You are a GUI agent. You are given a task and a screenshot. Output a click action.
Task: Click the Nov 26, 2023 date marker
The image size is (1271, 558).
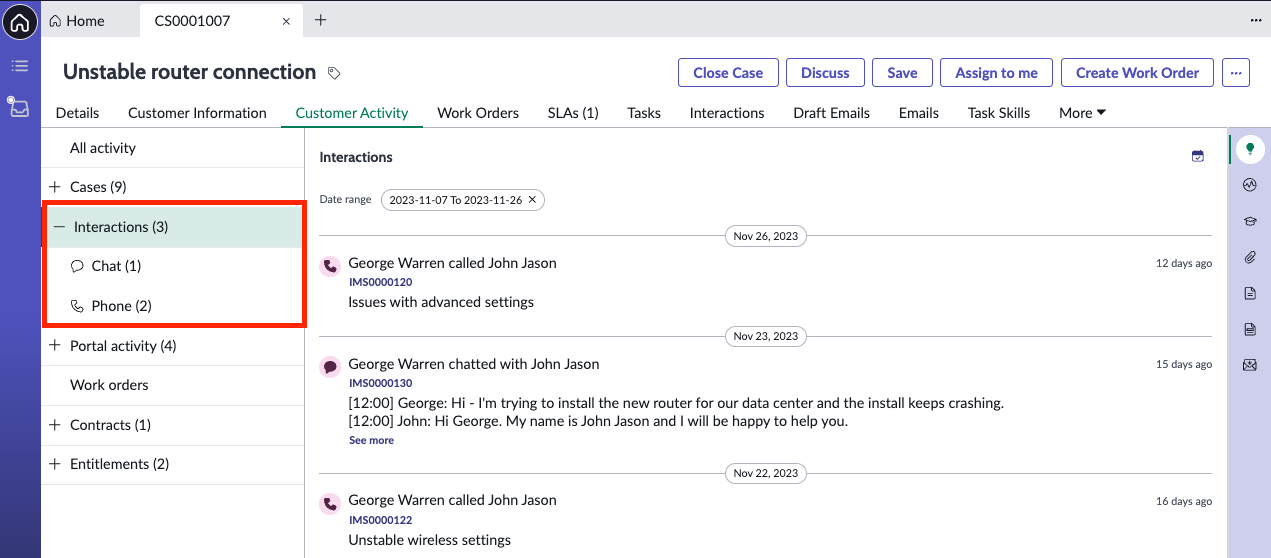(765, 236)
